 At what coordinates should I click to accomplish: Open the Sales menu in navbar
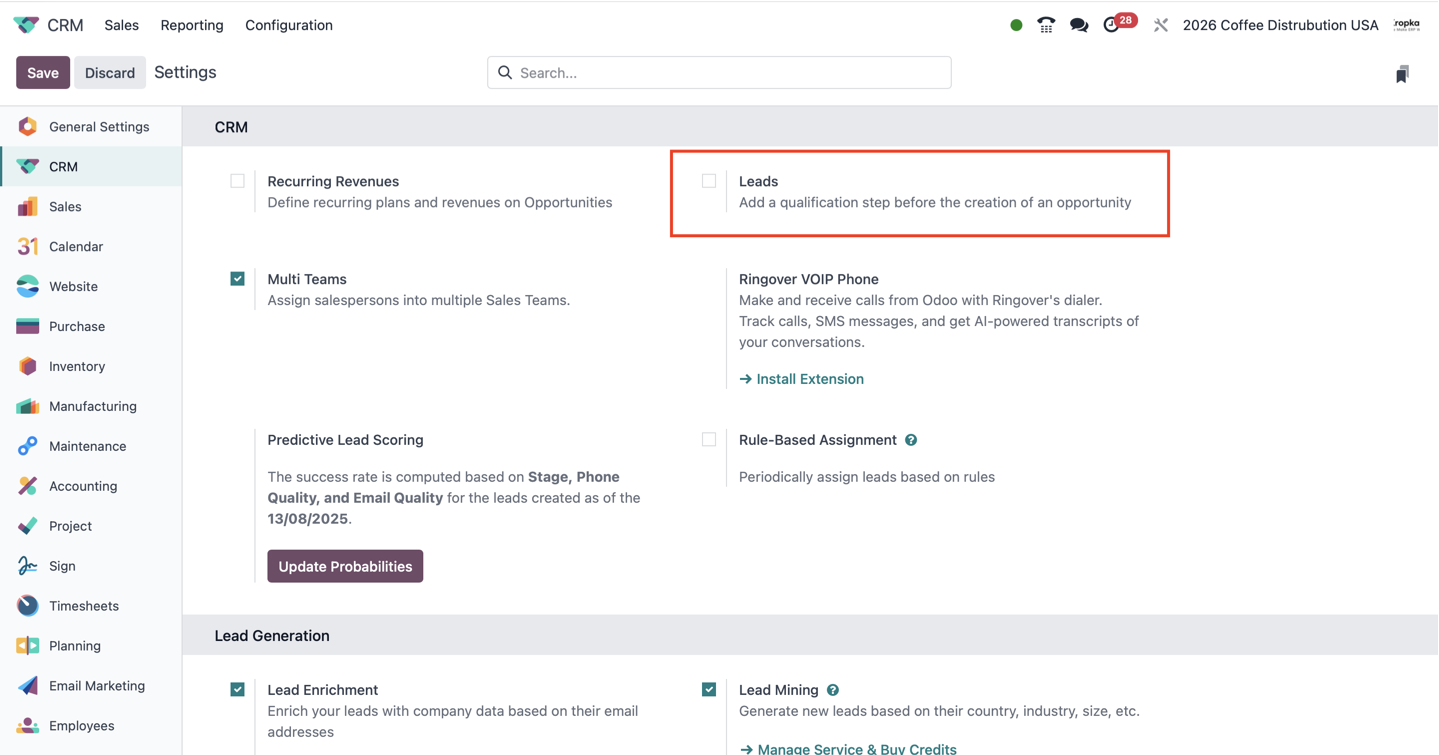pos(122,25)
